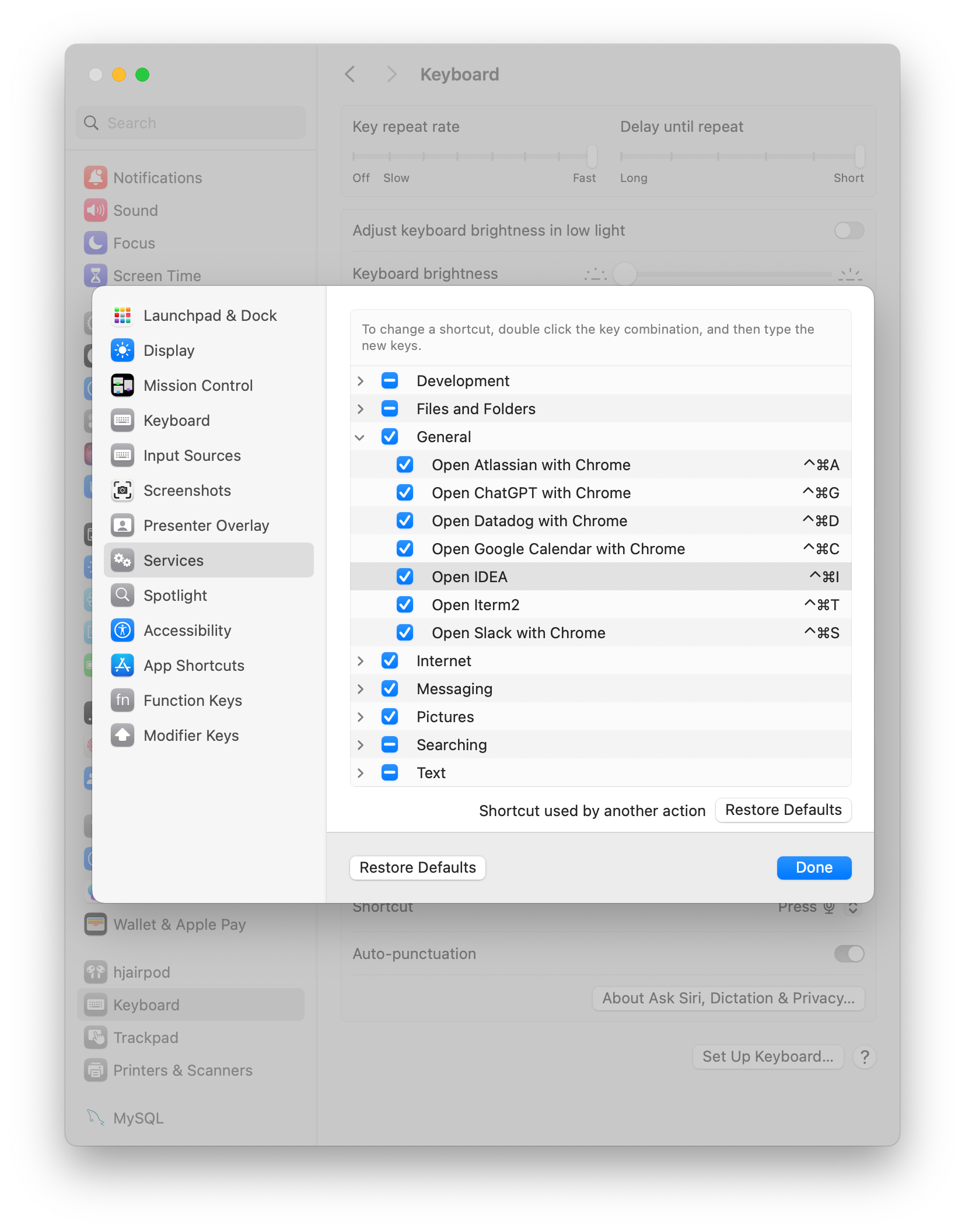The width and height of the screenshot is (965, 1232).
Task: Select the Display icon in sidebar
Action: 123,351
